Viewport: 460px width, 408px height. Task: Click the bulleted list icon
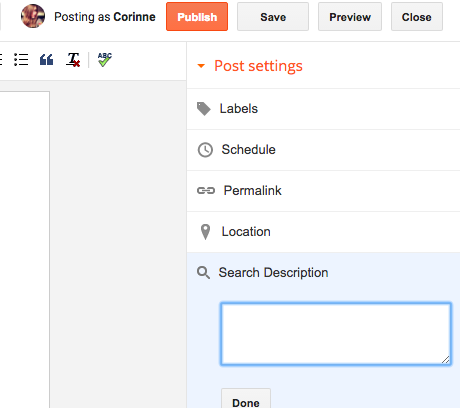tap(21, 60)
